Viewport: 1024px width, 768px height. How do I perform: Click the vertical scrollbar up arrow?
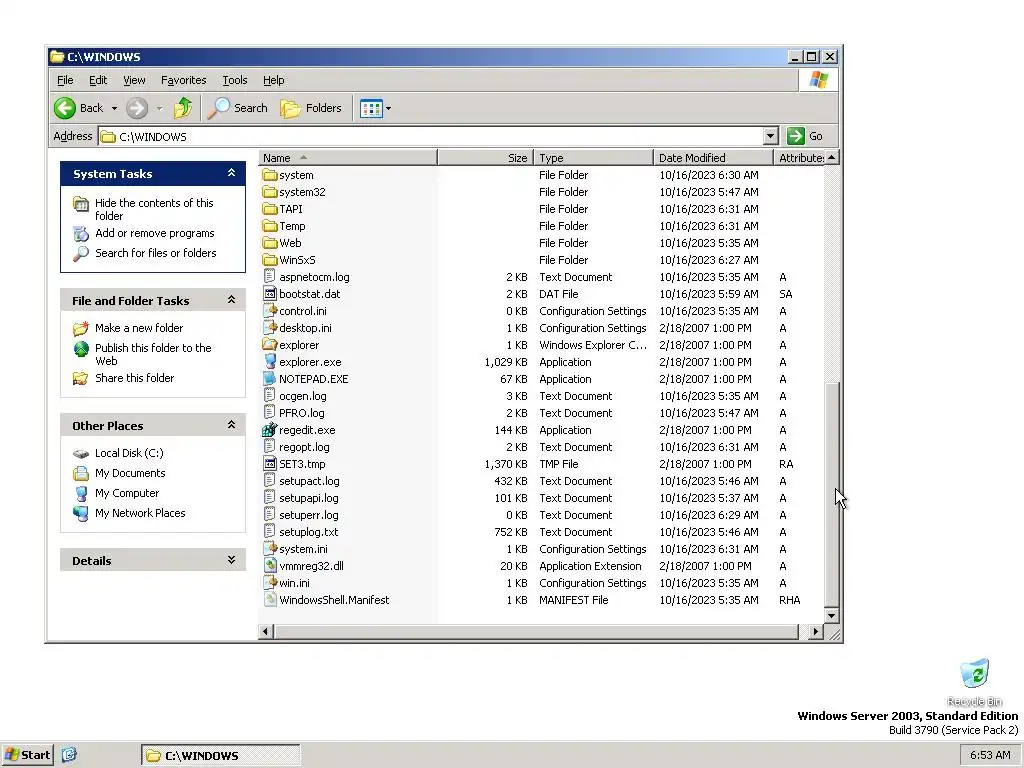pyautogui.click(x=831, y=157)
